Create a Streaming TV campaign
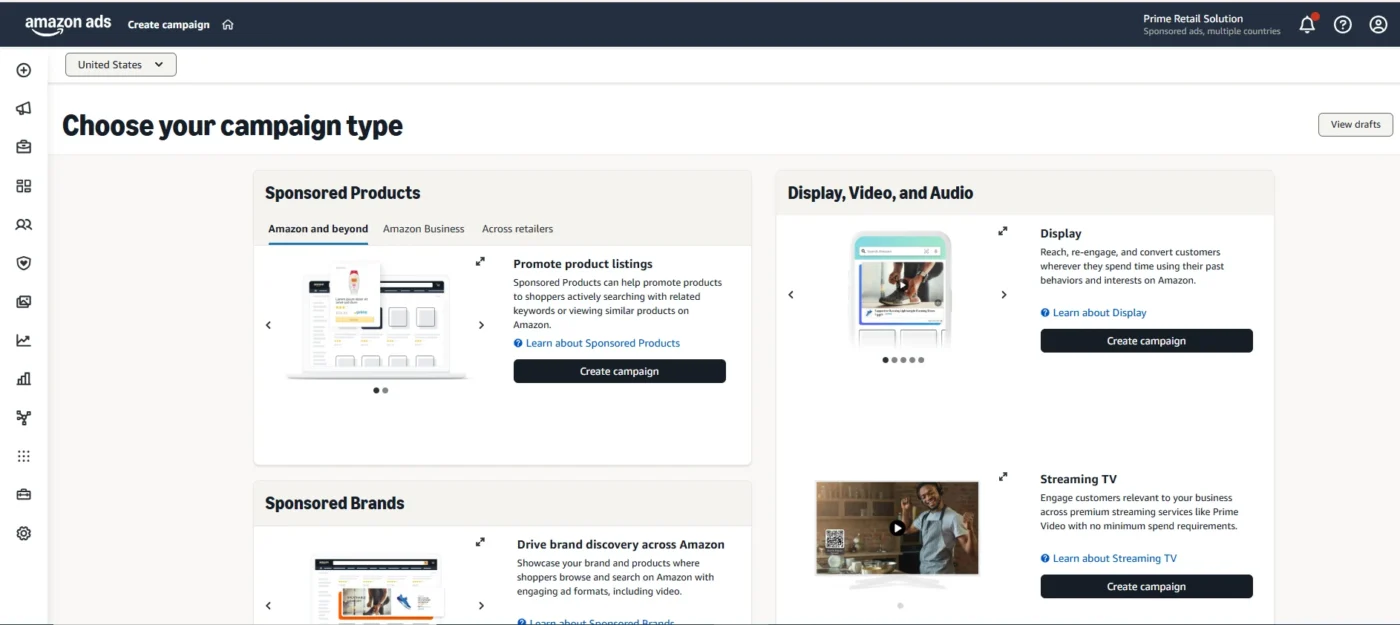1400x625 pixels. (x=1146, y=587)
